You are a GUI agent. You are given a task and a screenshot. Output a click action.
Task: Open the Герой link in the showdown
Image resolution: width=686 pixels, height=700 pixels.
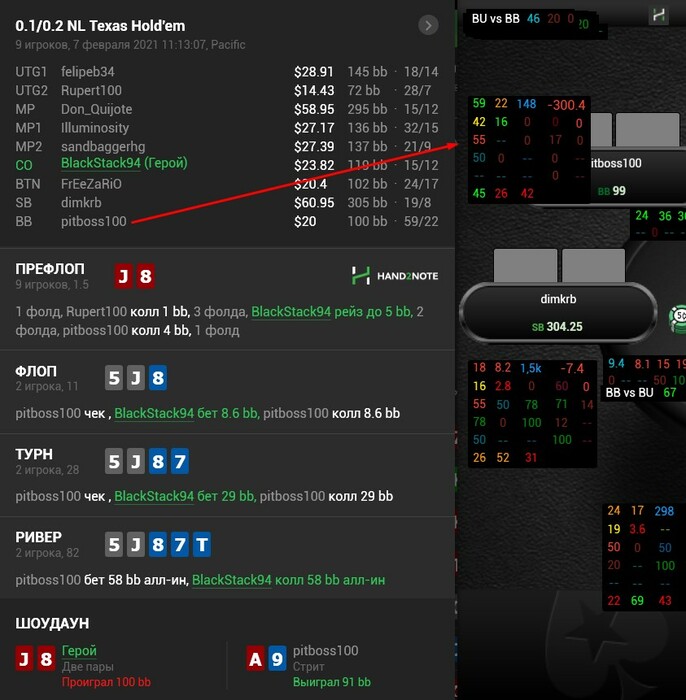(79, 651)
